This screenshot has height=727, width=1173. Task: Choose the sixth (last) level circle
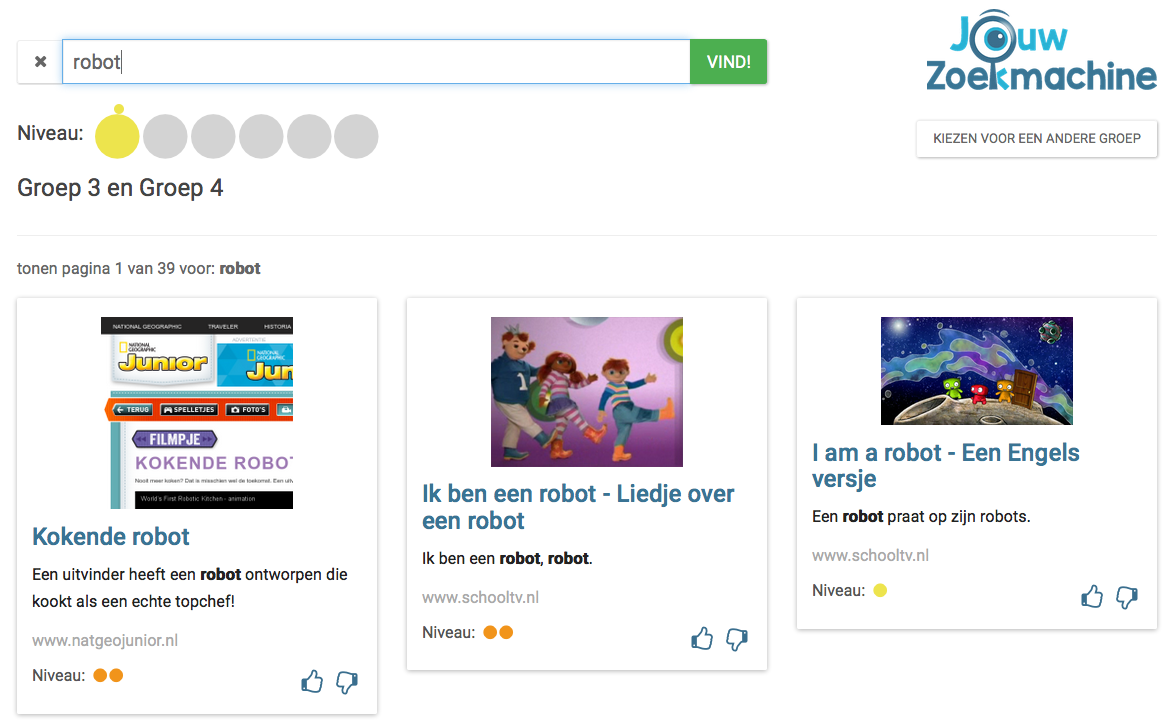tap(356, 136)
